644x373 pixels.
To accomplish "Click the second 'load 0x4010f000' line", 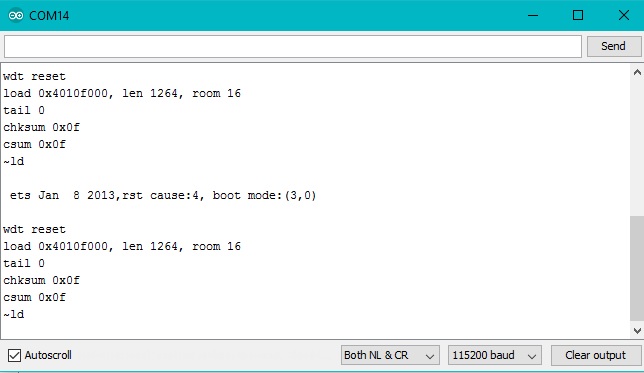I will coord(122,246).
